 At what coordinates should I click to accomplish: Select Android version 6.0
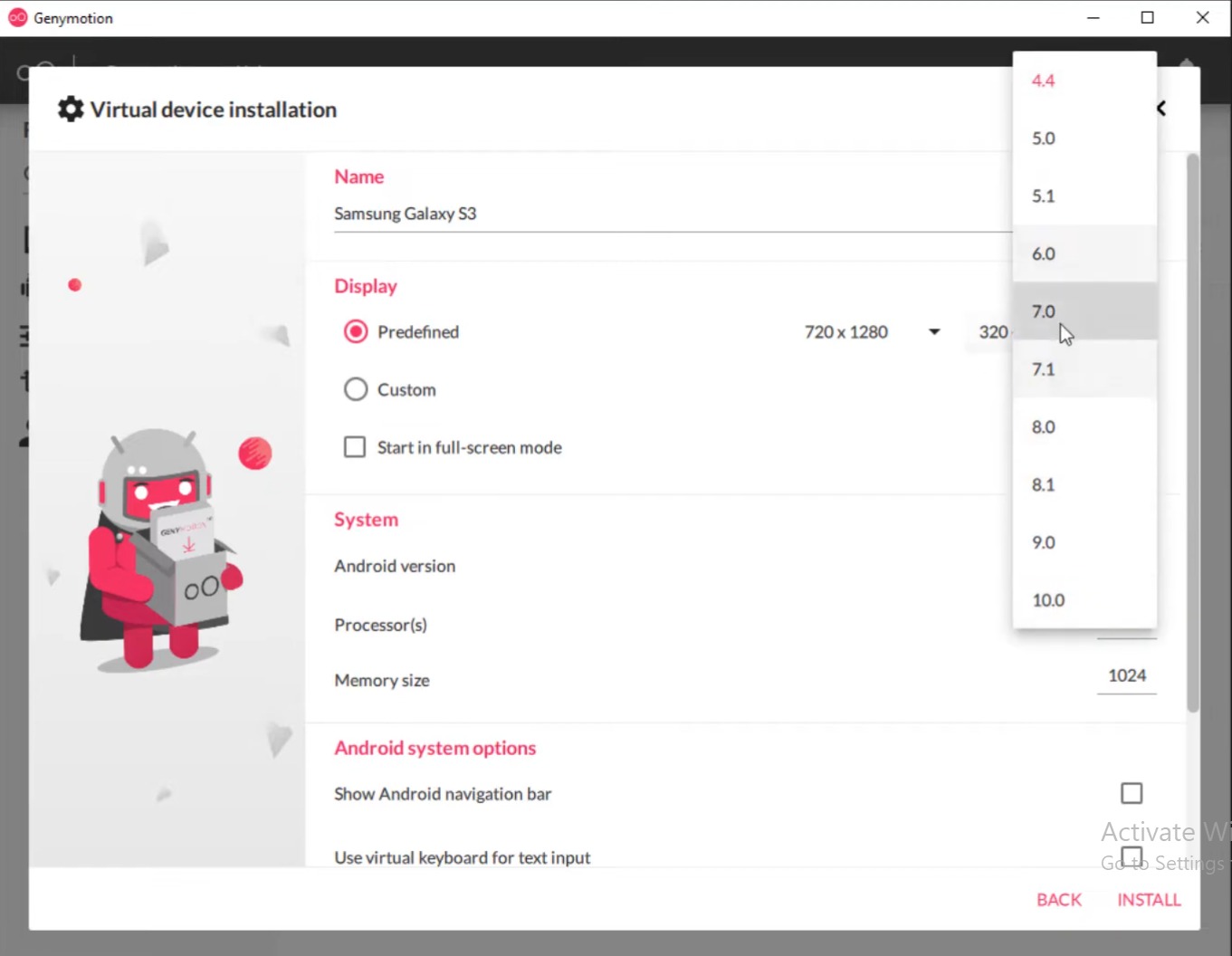(x=1084, y=254)
